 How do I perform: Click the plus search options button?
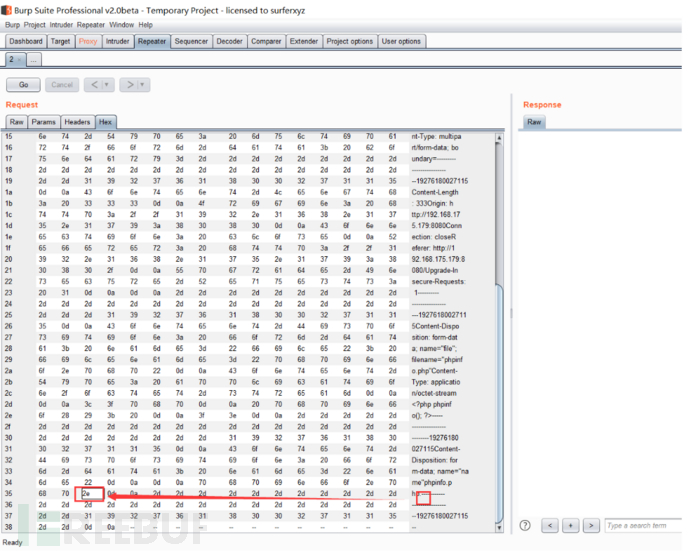(570, 525)
